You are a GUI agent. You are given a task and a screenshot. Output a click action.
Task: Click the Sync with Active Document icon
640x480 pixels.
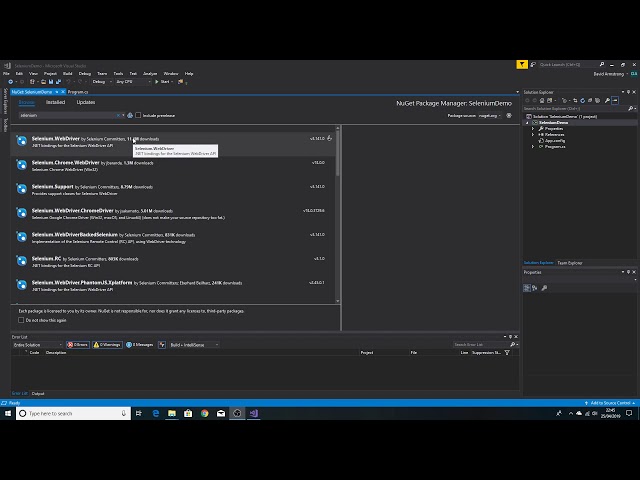tap(575, 100)
